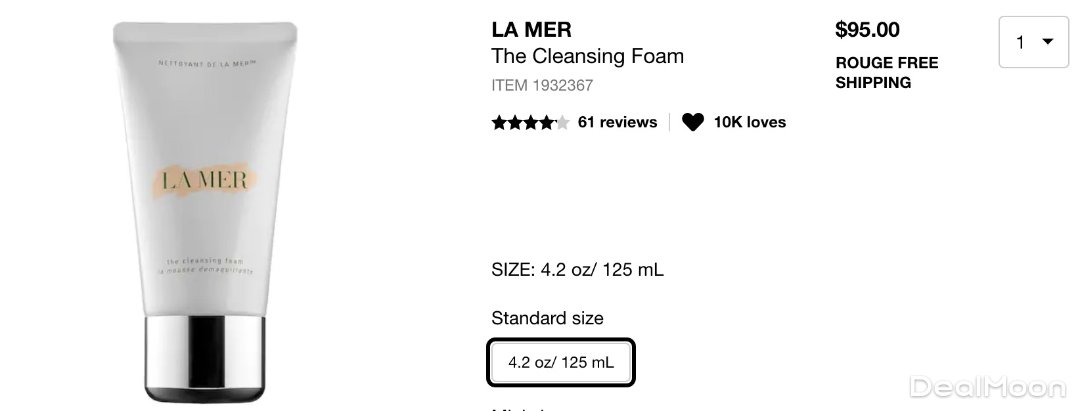The width and height of the screenshot is (1080, 411).
Task: Click the SIZE: 4.2 oz/ 125 mL label
Action: point(577,270)
